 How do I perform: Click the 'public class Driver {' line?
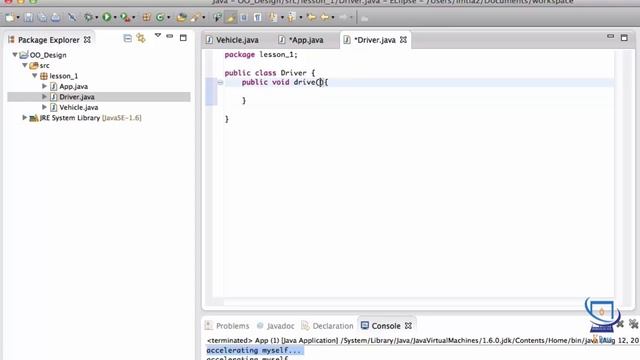(x=270, y=73)
